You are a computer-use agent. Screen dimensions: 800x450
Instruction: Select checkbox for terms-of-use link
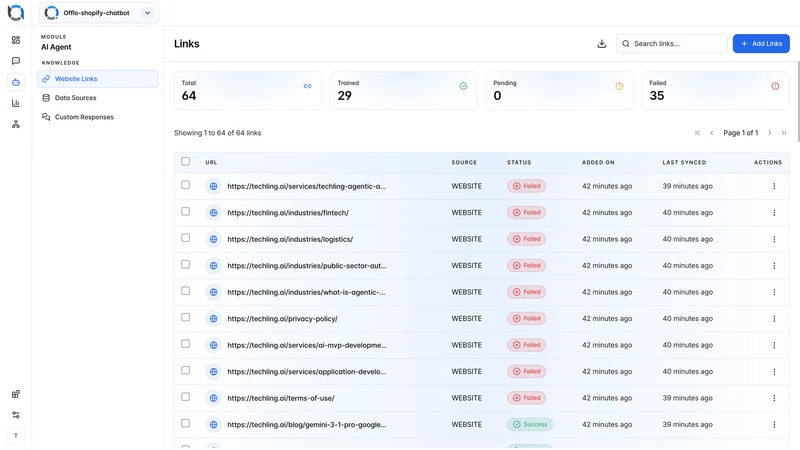(186, 397)
